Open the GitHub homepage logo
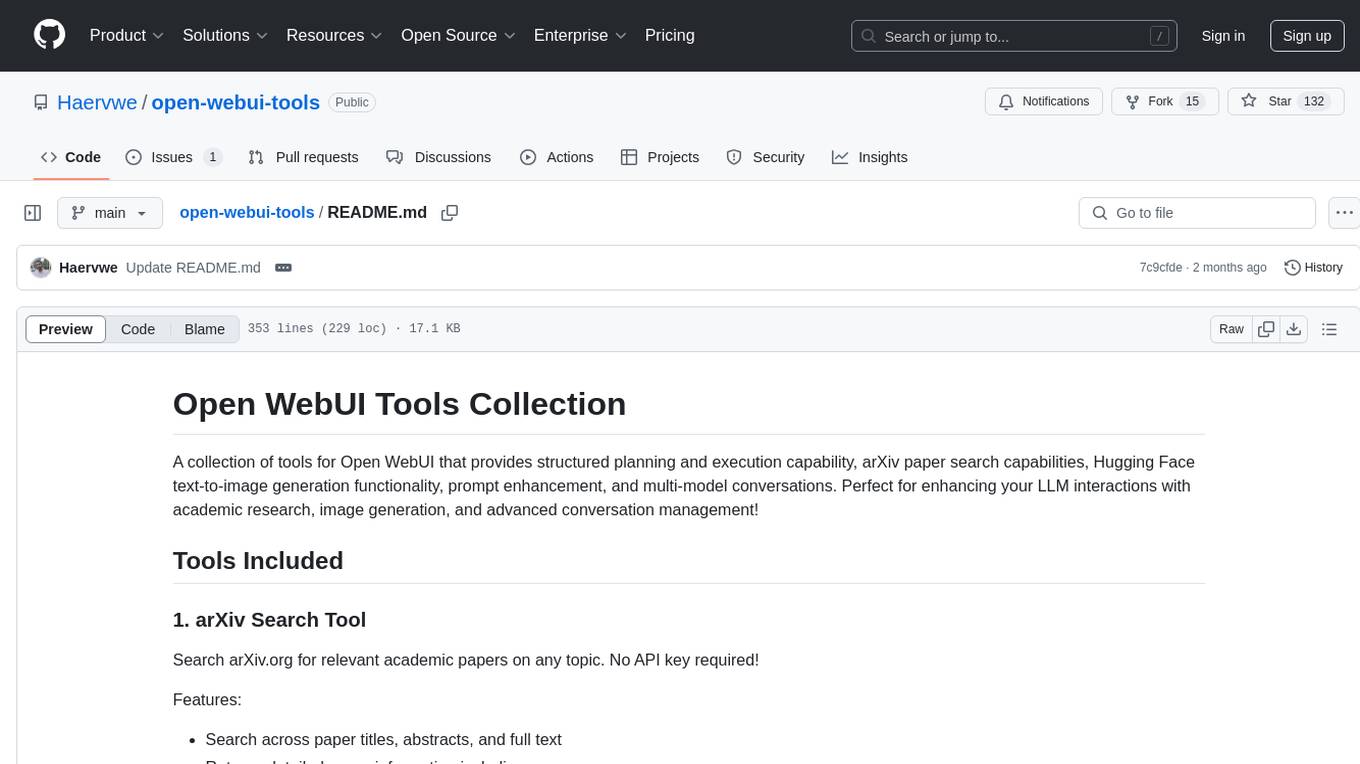The image size is (1360, 764). click(49, 35)
